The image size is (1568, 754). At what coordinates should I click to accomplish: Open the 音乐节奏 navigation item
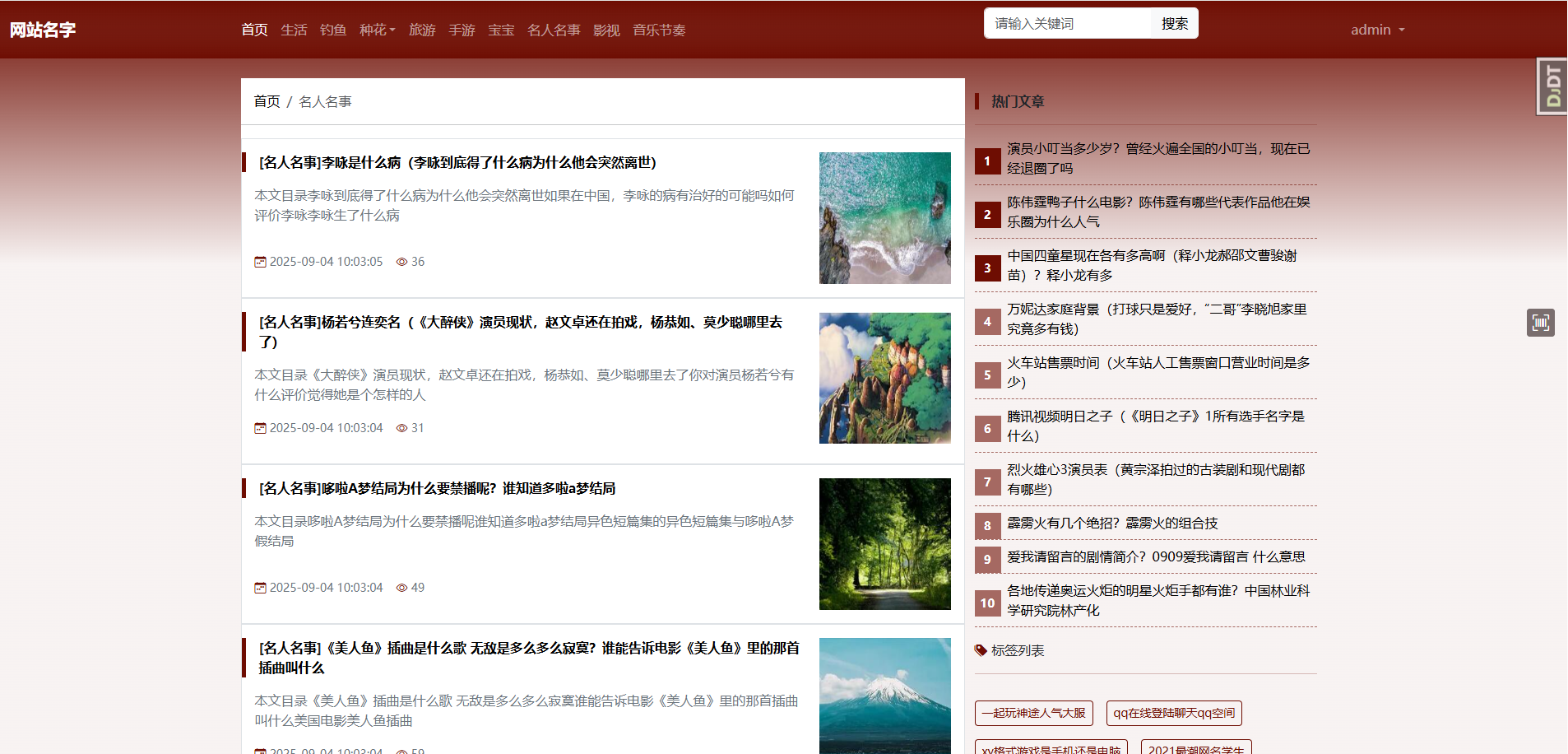[x=659, y=30]
